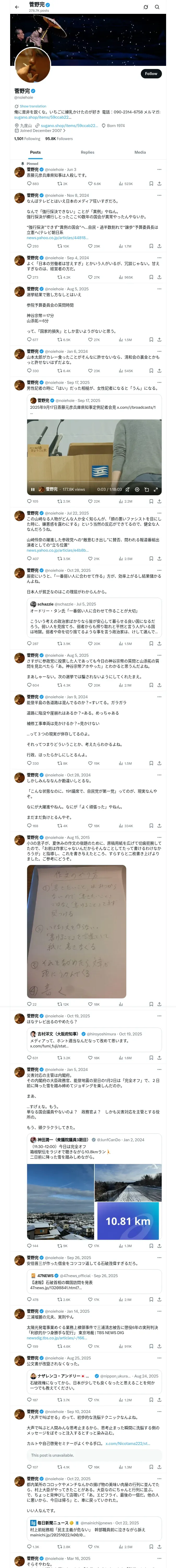This screenshot has width=176, height=1568.
Task: Click the back arrow at the top
Action: tap(16, 7)
